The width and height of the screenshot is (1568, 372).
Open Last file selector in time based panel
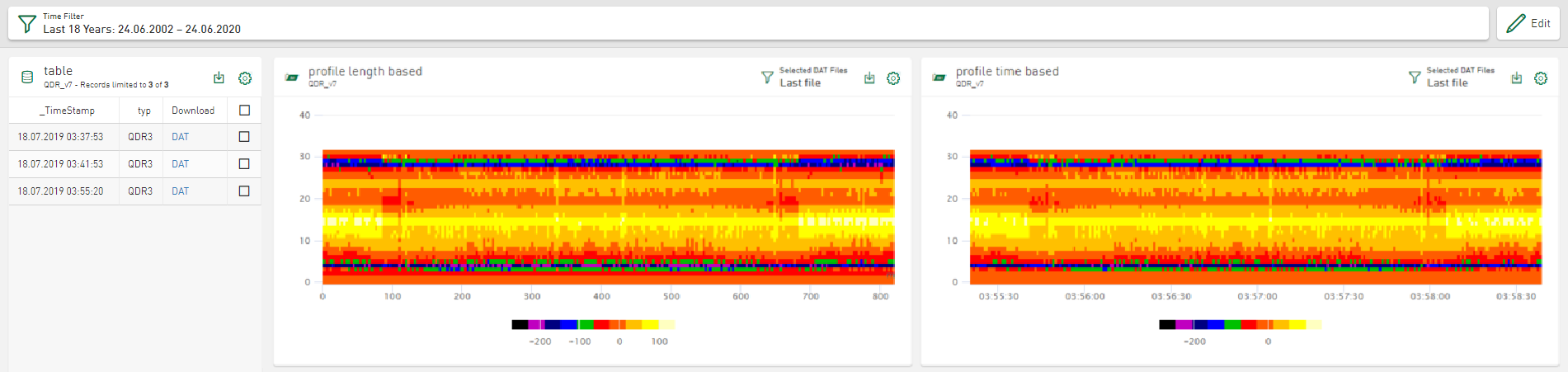(1448, 83)
